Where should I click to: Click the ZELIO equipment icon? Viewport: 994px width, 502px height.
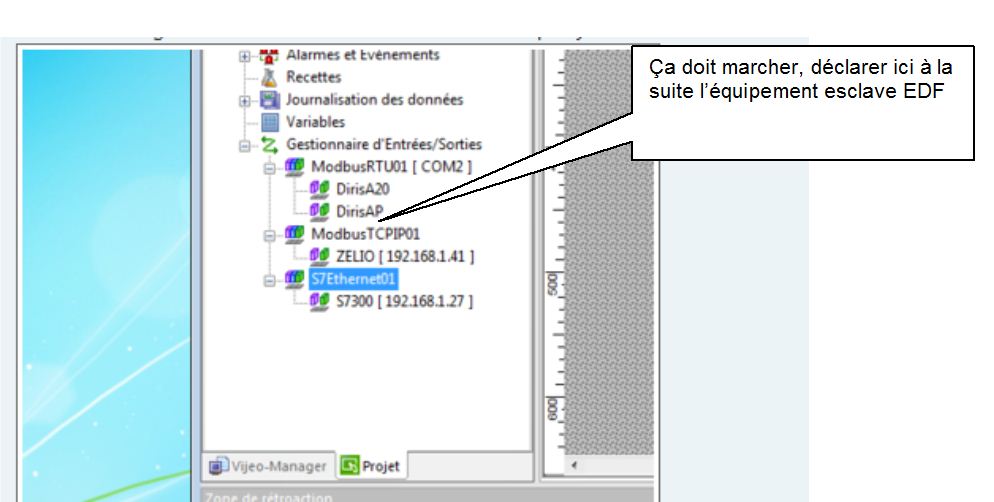point(319,256)
